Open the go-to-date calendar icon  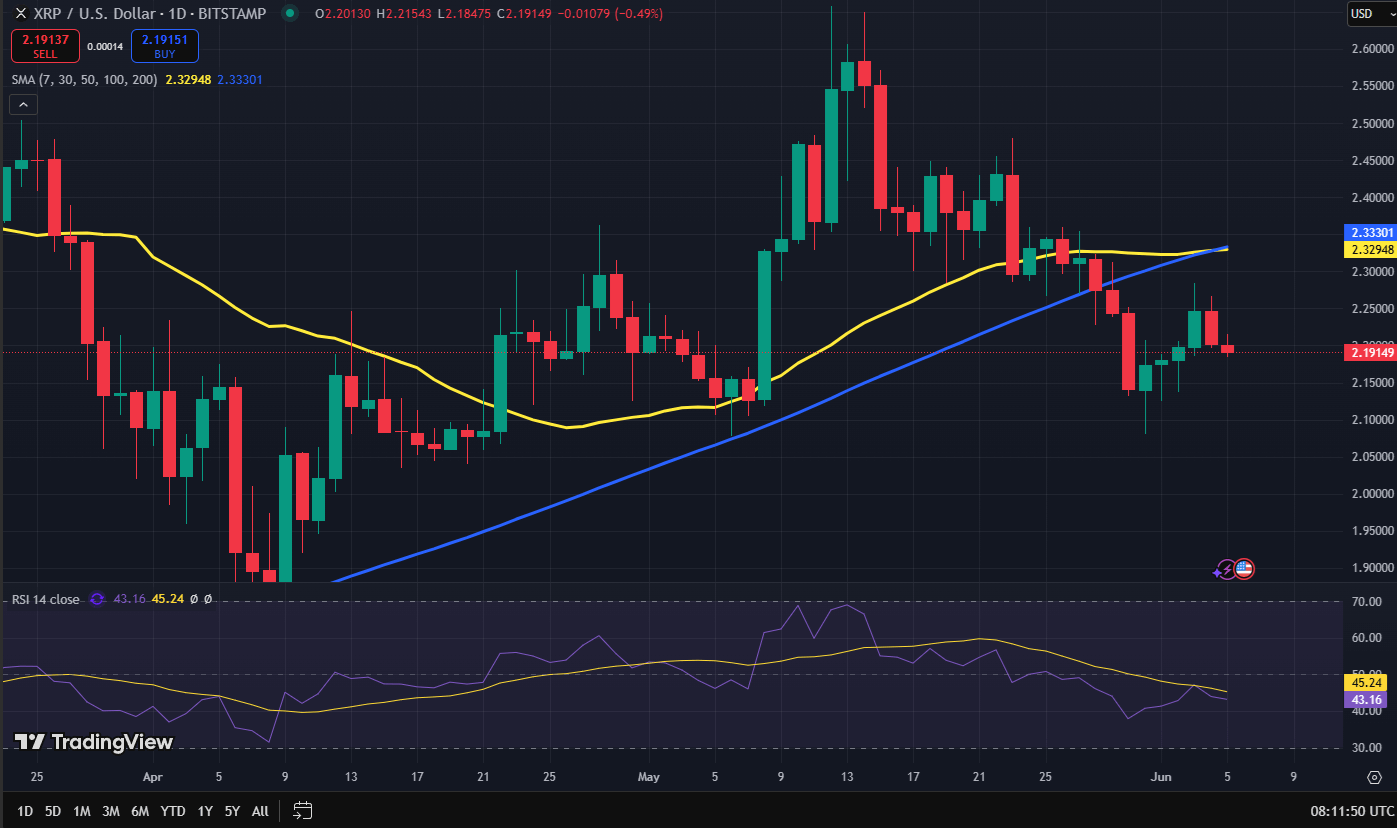coord(303,810)
